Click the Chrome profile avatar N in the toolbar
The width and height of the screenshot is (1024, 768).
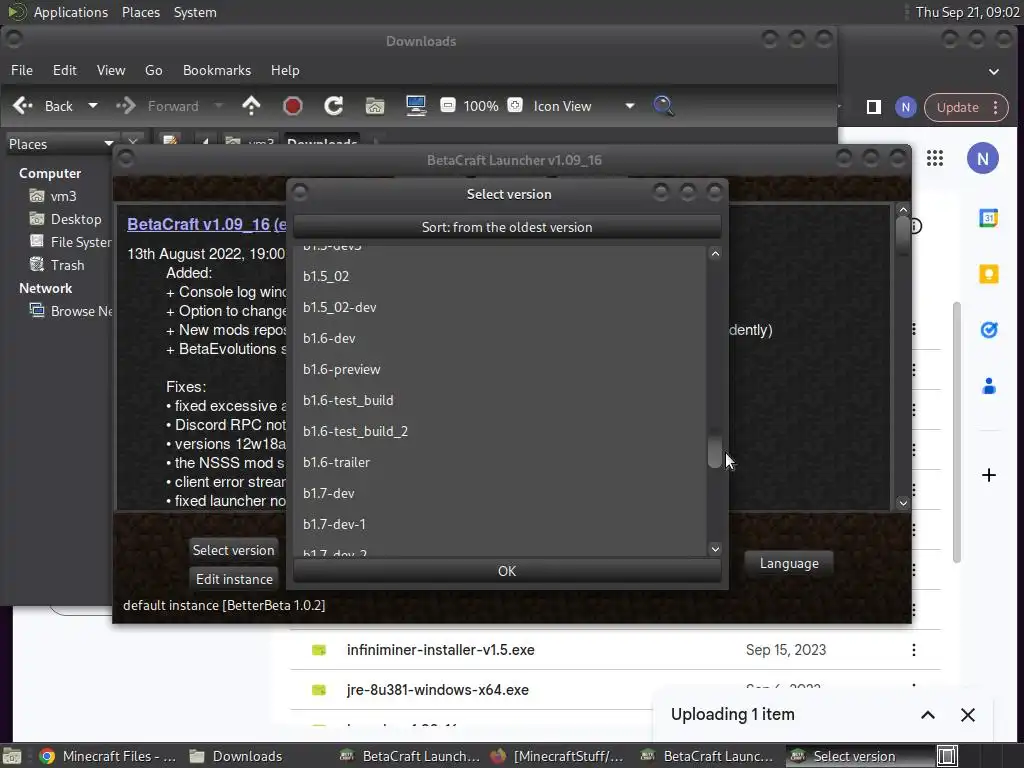pyautogui.click(x=906, y=107)
